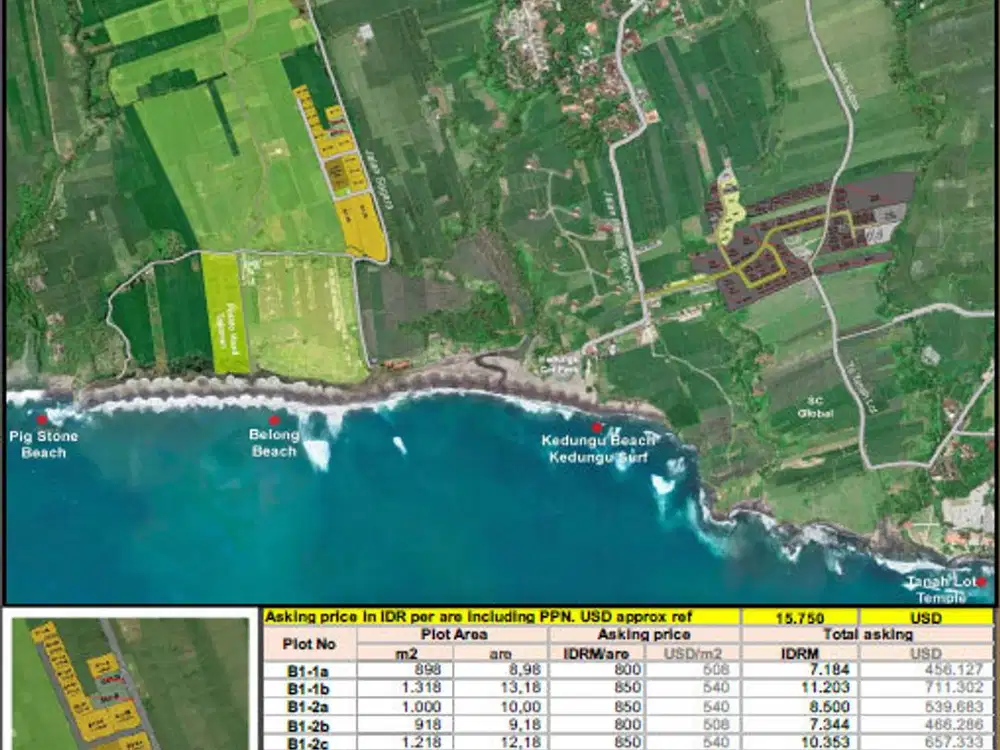The height and width of the screenshot is (750, 1000).
Task: Select the B1-2c plot row label
Action: [310, 741]
